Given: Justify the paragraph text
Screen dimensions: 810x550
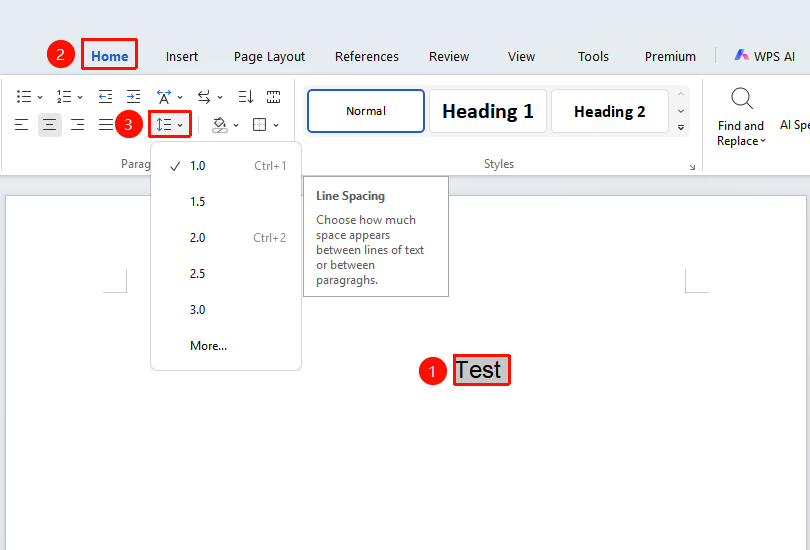Looking at the screenshot, I should coord(105,124).
